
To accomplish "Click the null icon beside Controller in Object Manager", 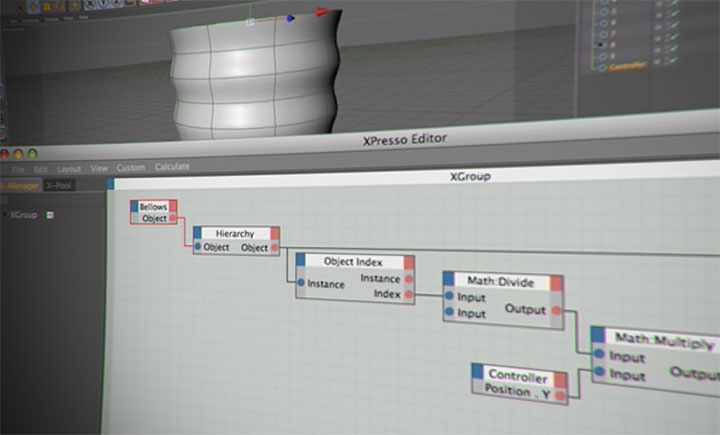I will click(x=602, y=68).
